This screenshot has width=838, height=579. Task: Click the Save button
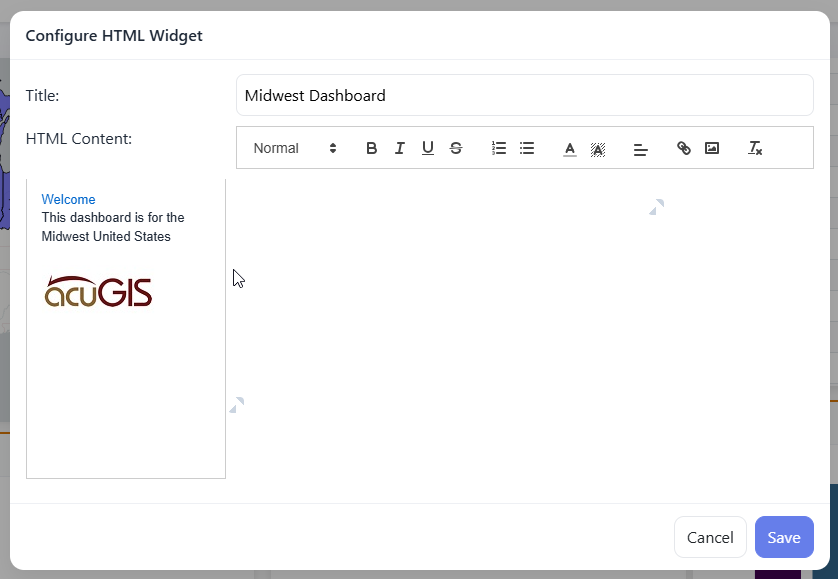pos(783,537)
